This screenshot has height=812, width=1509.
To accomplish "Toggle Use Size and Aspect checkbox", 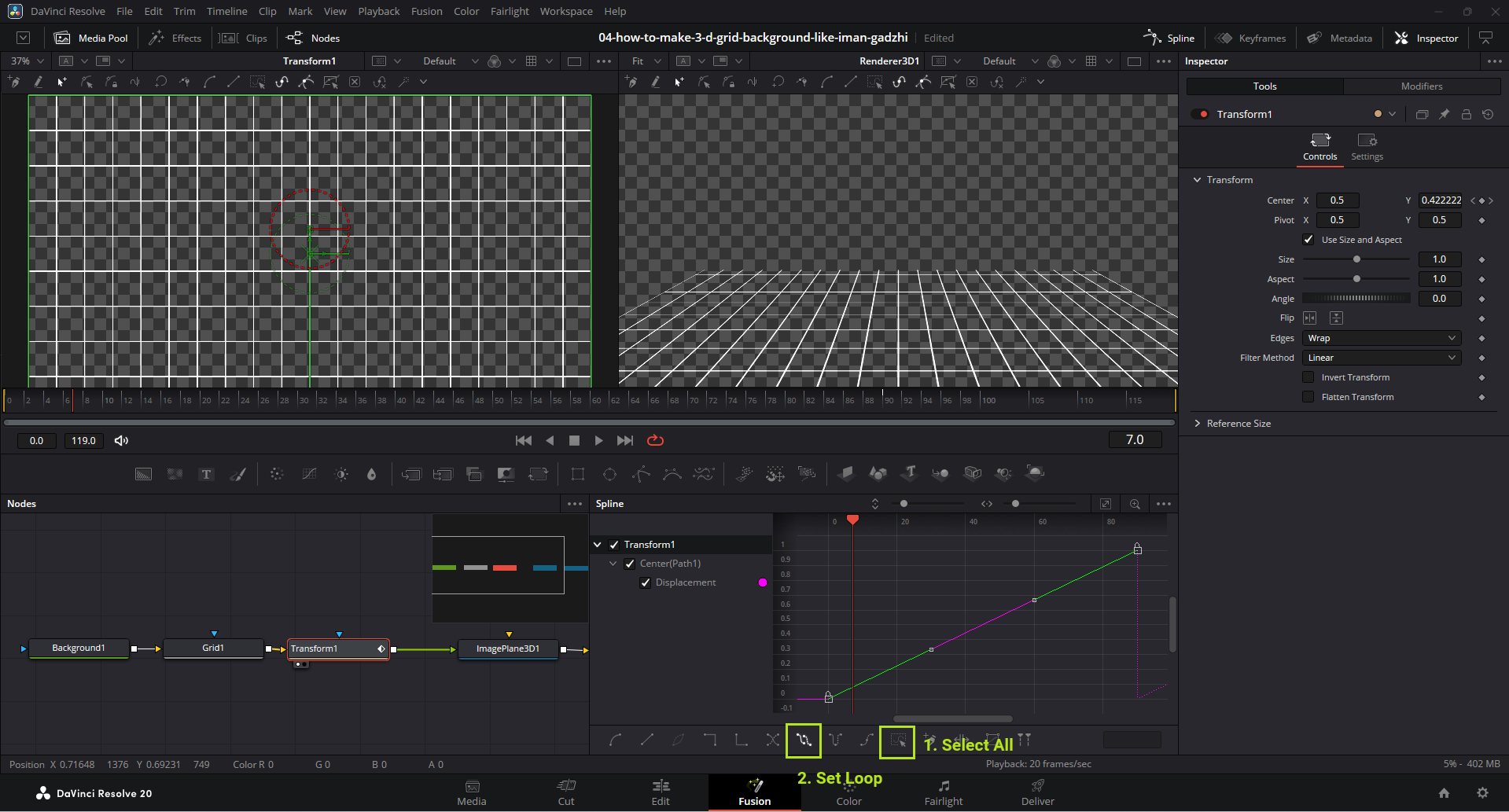I will [1308, 240].
